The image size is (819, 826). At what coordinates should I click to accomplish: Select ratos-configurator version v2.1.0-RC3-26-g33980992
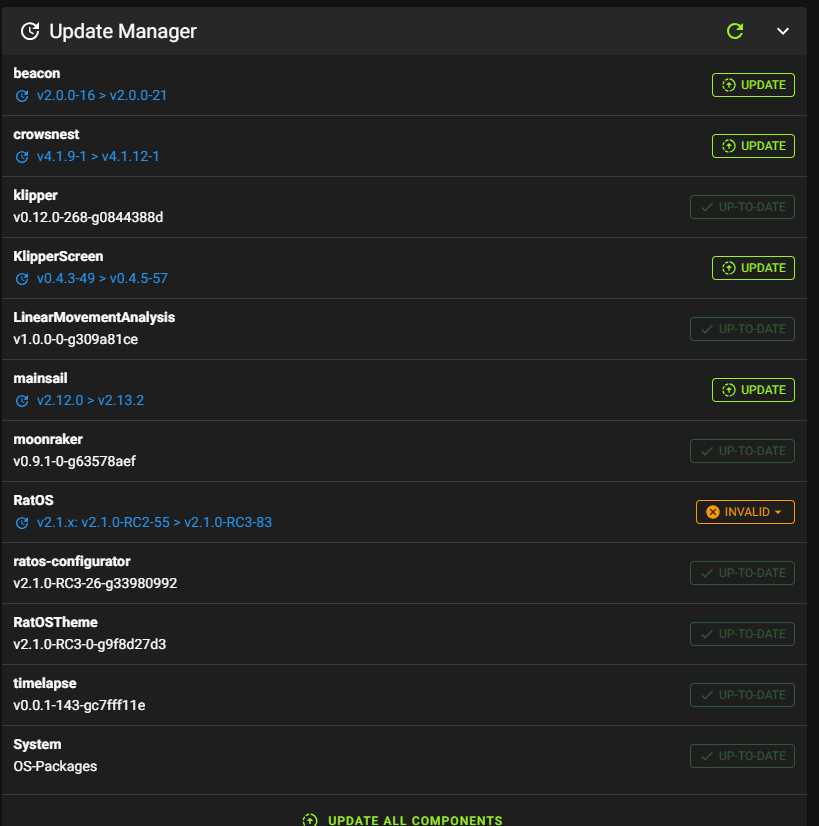click(95, 583)
